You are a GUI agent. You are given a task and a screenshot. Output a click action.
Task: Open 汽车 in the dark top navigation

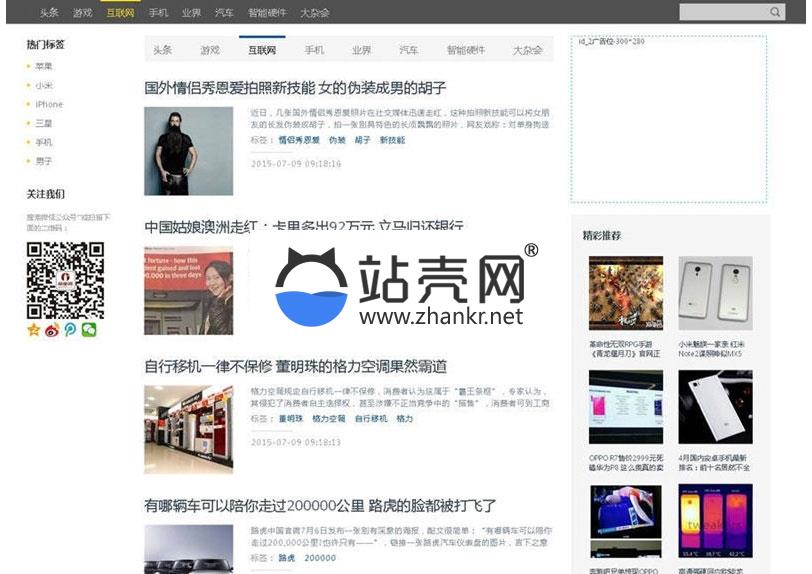tap(224, 13)
